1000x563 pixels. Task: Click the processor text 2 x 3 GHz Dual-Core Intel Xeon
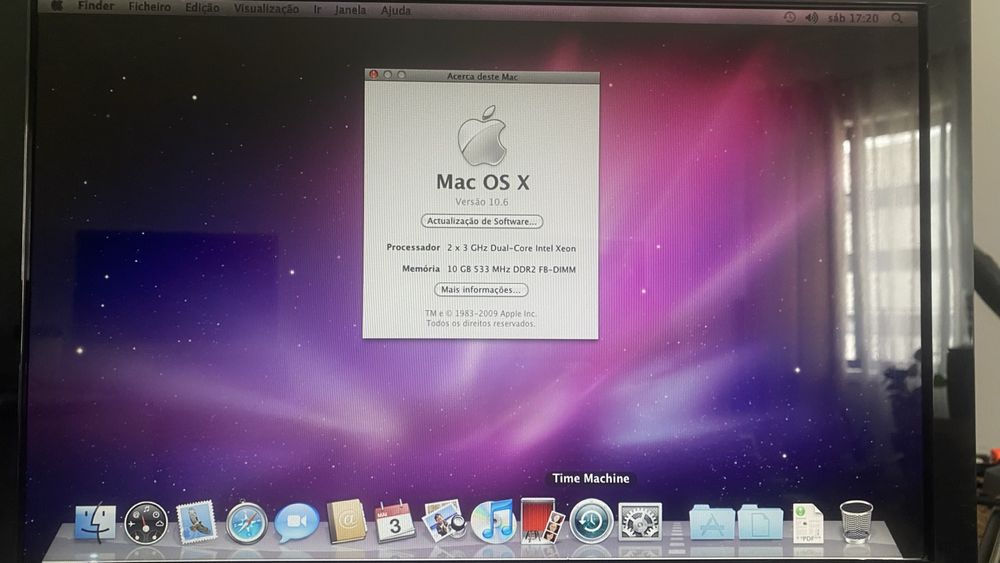(x=511, y=248)
